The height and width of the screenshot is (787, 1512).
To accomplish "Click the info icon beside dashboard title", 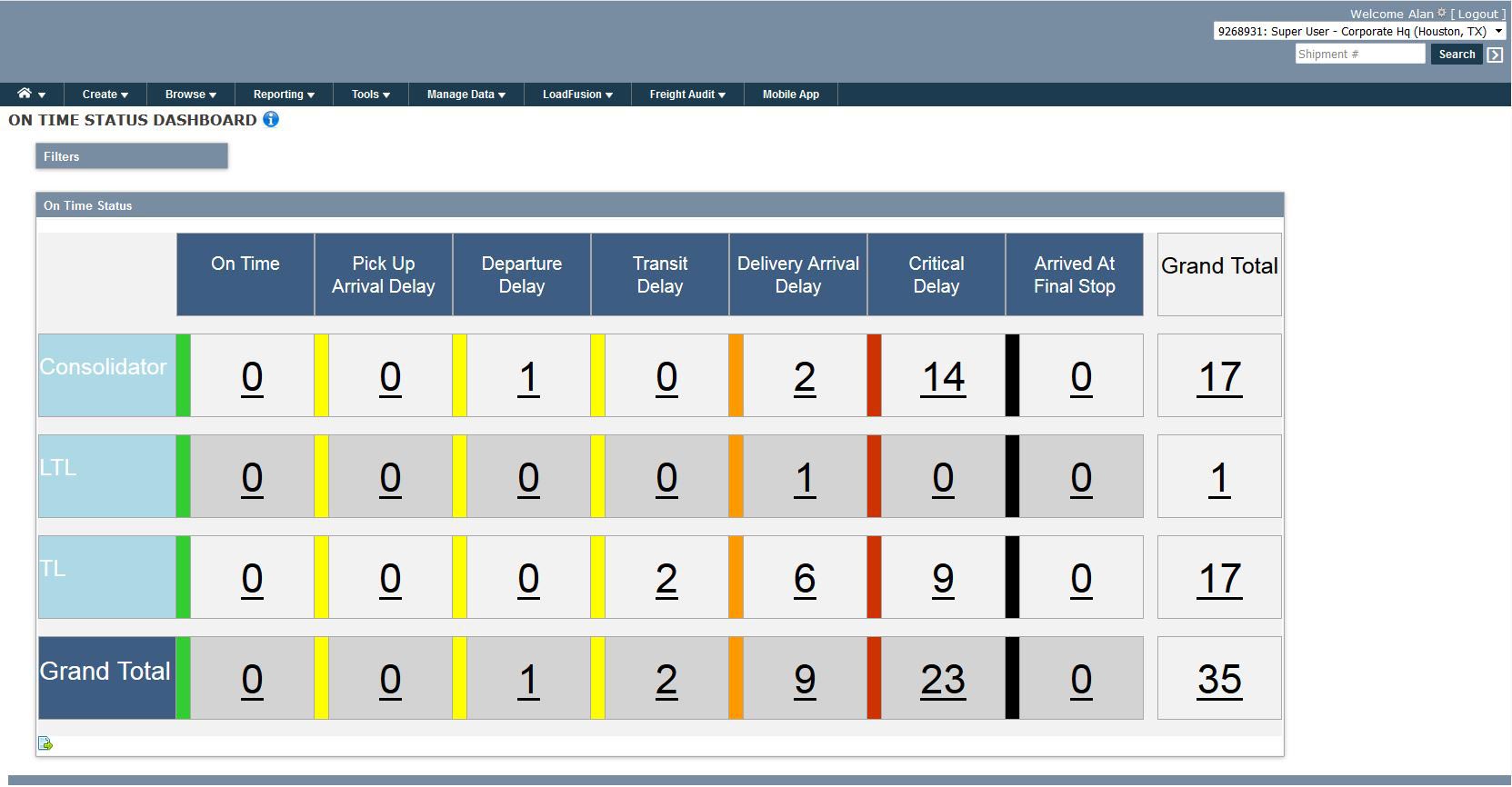I will (271, 119).
